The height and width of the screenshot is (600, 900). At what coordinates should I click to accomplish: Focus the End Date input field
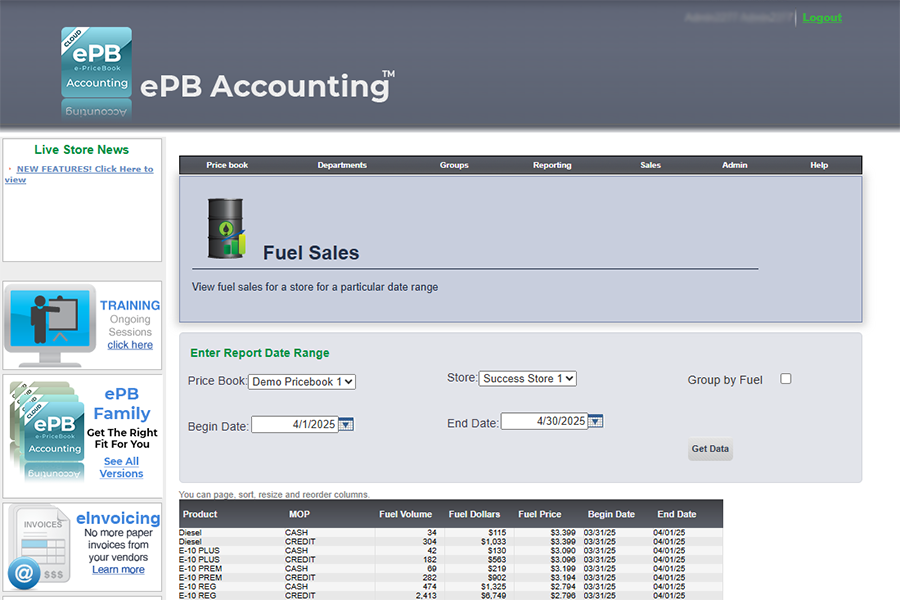[x=544, y=421]
